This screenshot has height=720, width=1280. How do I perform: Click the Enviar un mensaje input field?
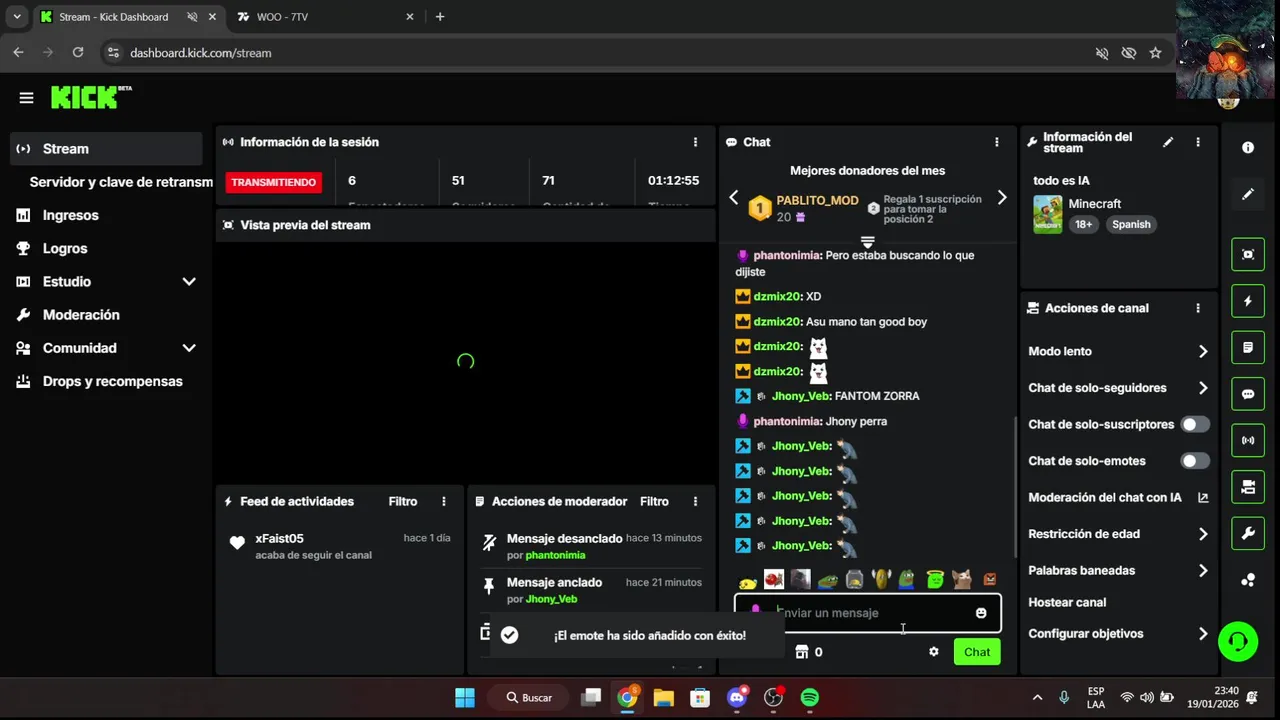click(x=868, y=613)
